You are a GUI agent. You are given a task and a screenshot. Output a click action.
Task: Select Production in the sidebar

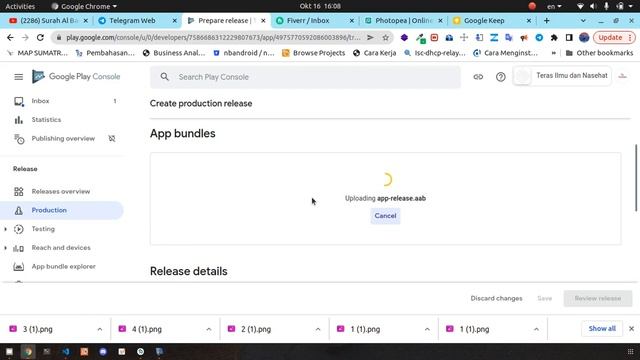click(x=62, y=210)
